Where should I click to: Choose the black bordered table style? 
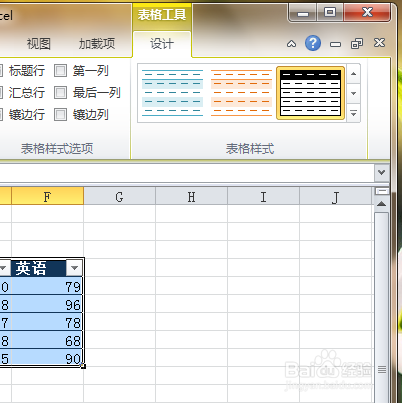pos(310,93)
